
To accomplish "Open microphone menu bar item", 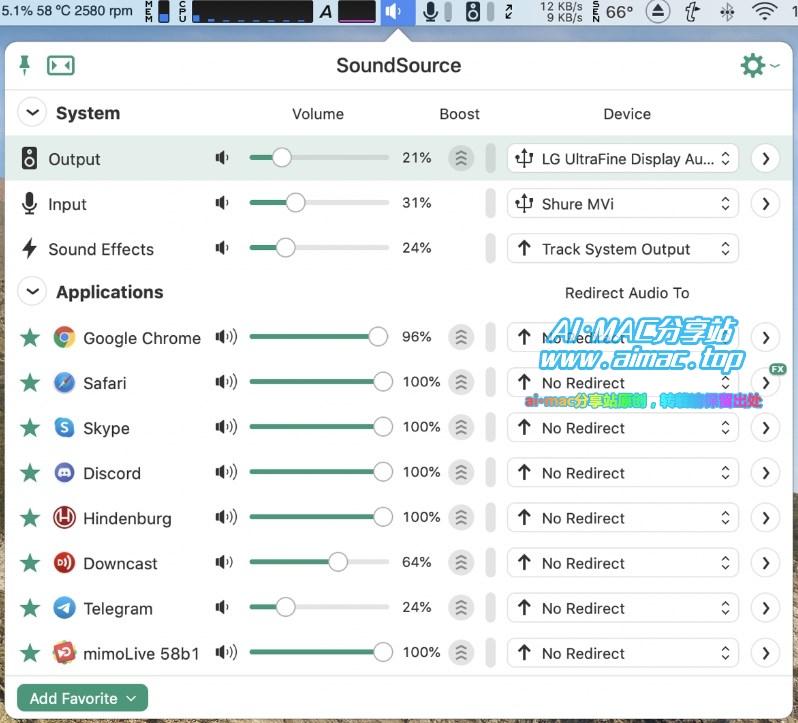I will (x=431, y=11).
